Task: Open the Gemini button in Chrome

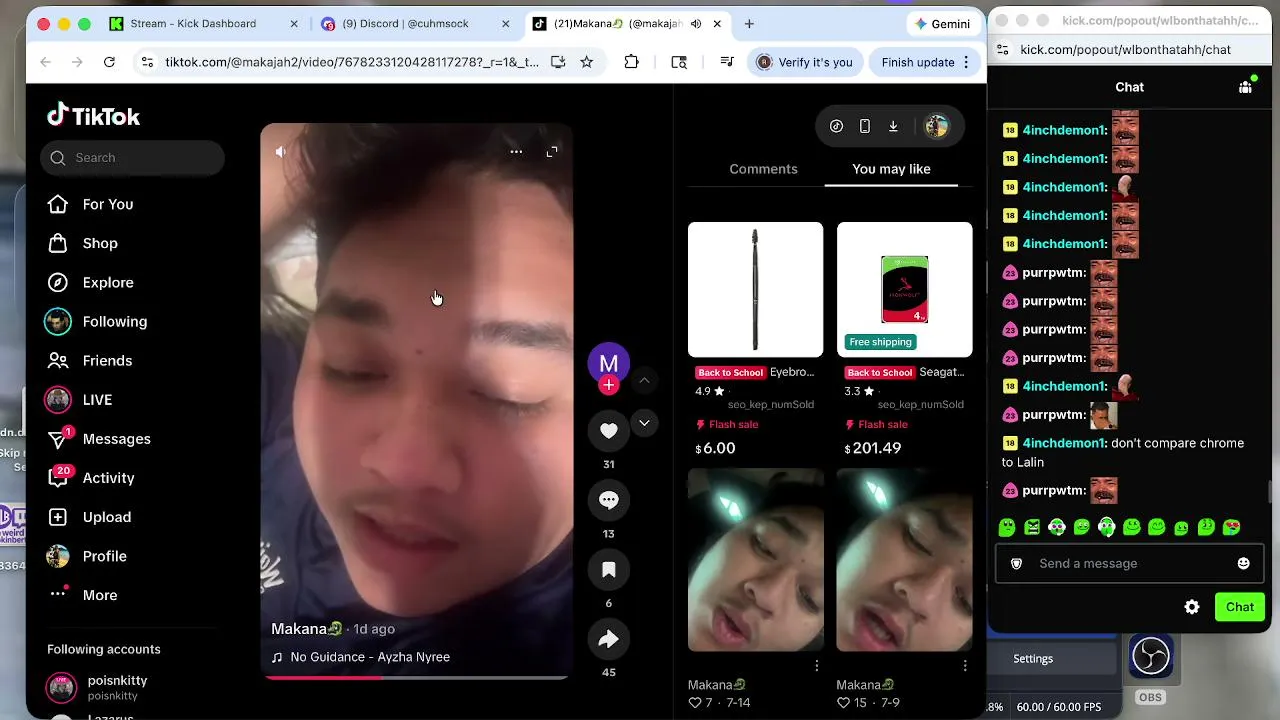Action: [x=942, y=23]
